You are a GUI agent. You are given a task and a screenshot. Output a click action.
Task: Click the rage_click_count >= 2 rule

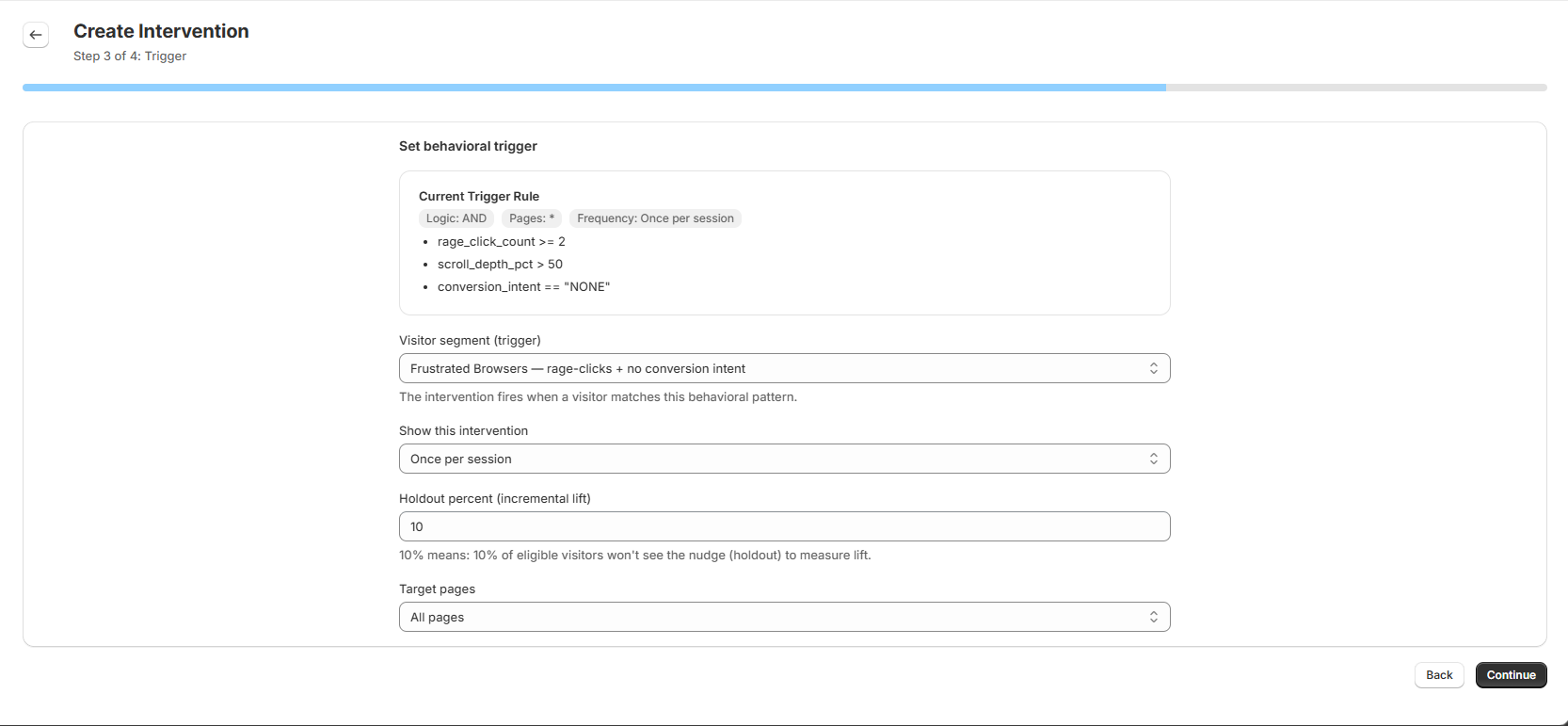click(x=501, y=242)
